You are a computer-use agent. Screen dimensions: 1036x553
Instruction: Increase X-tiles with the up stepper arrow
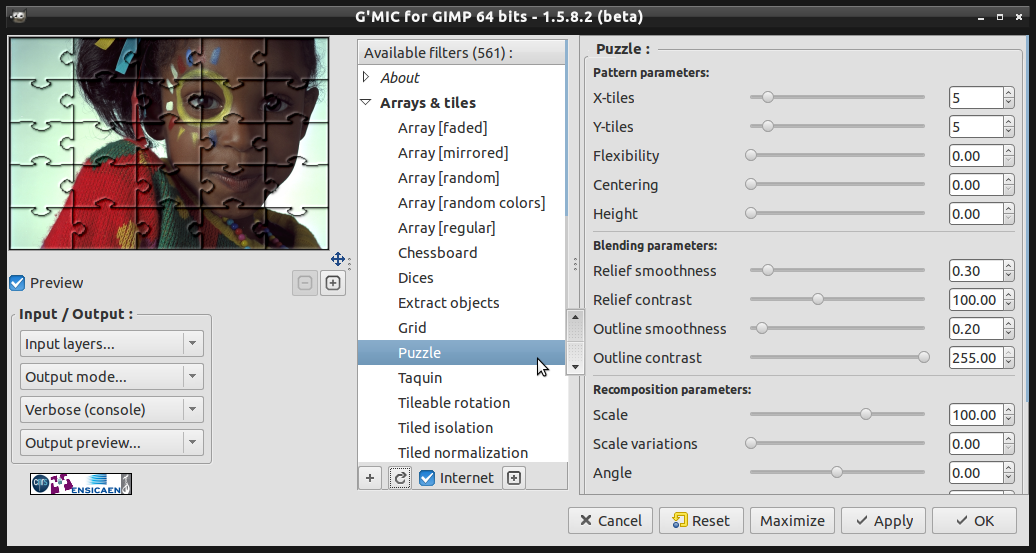(x=1008, y=93)
